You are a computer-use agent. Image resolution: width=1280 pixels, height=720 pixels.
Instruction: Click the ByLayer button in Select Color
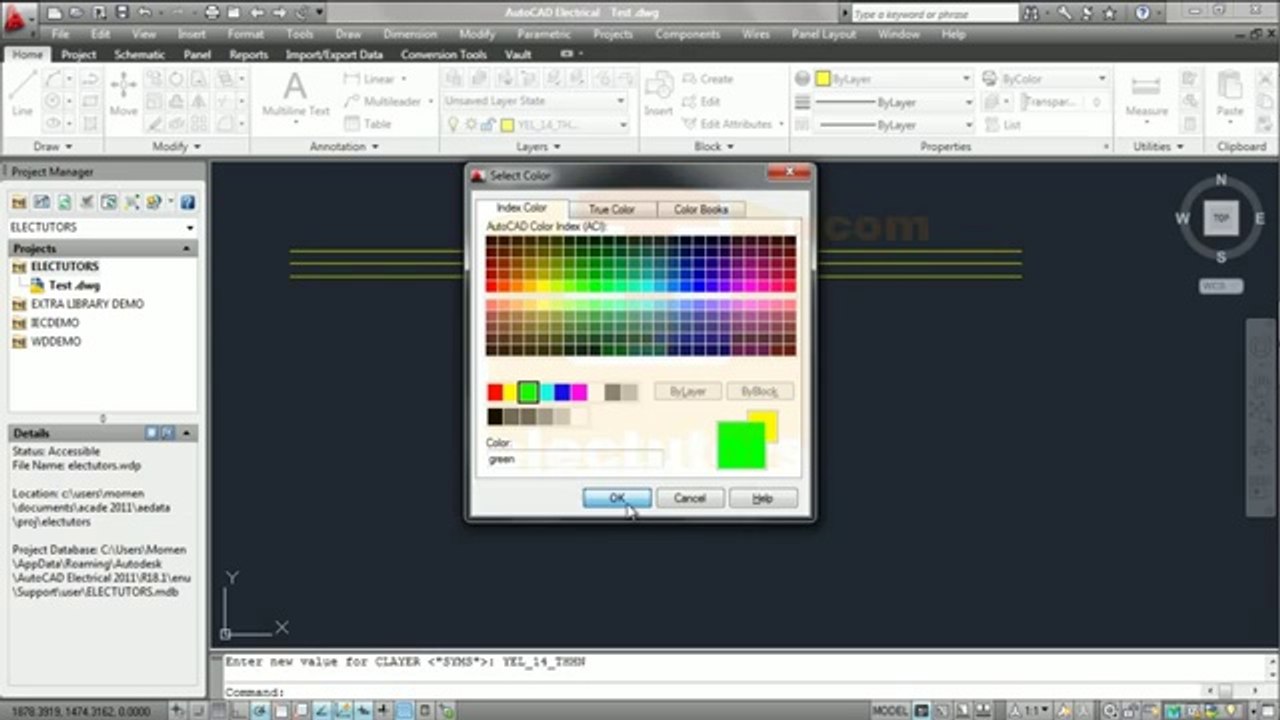(x=687, y=392)
